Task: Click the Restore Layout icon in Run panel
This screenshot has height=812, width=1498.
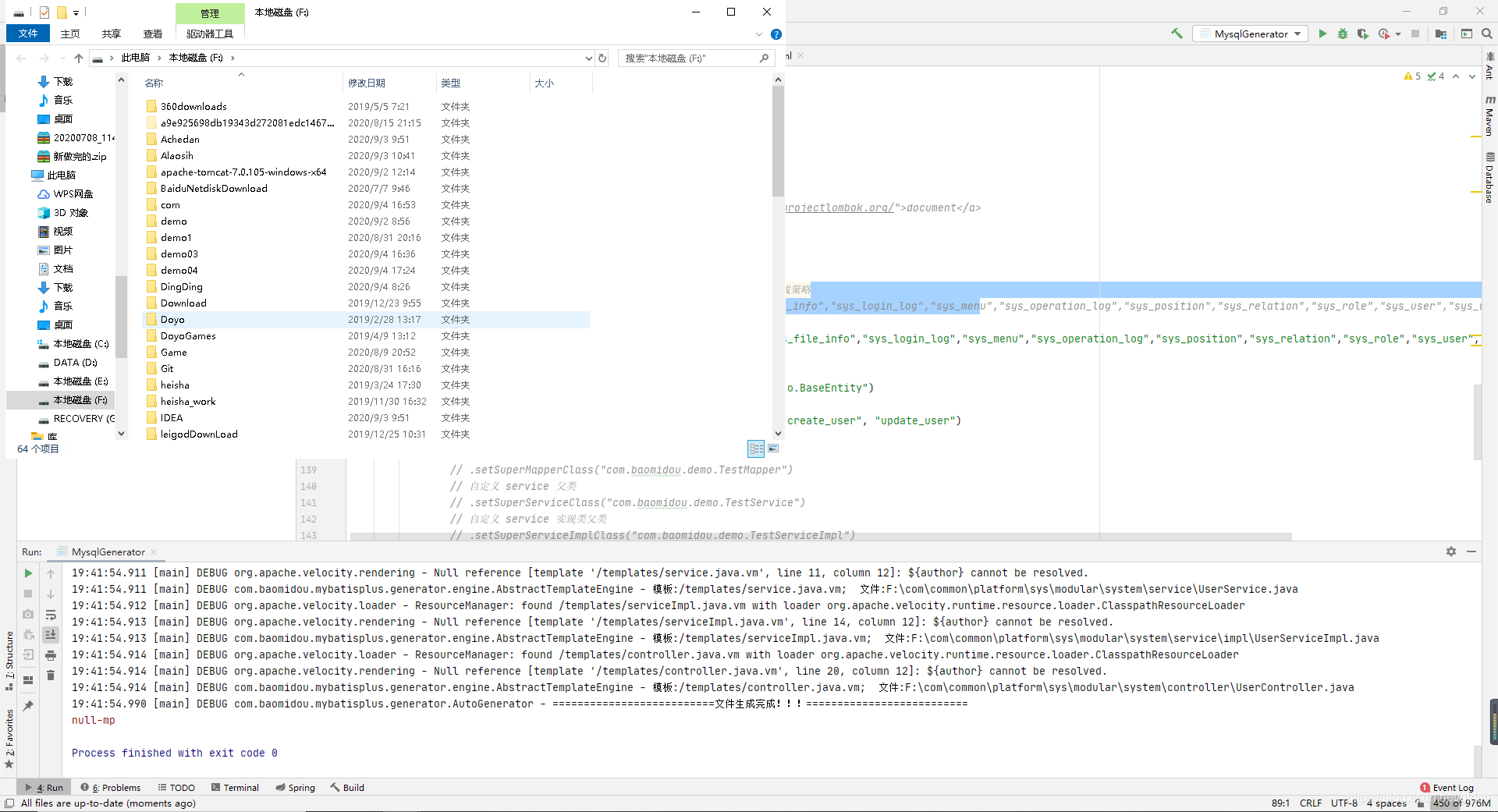Action: pyautogui.click(x=28, y=679)
